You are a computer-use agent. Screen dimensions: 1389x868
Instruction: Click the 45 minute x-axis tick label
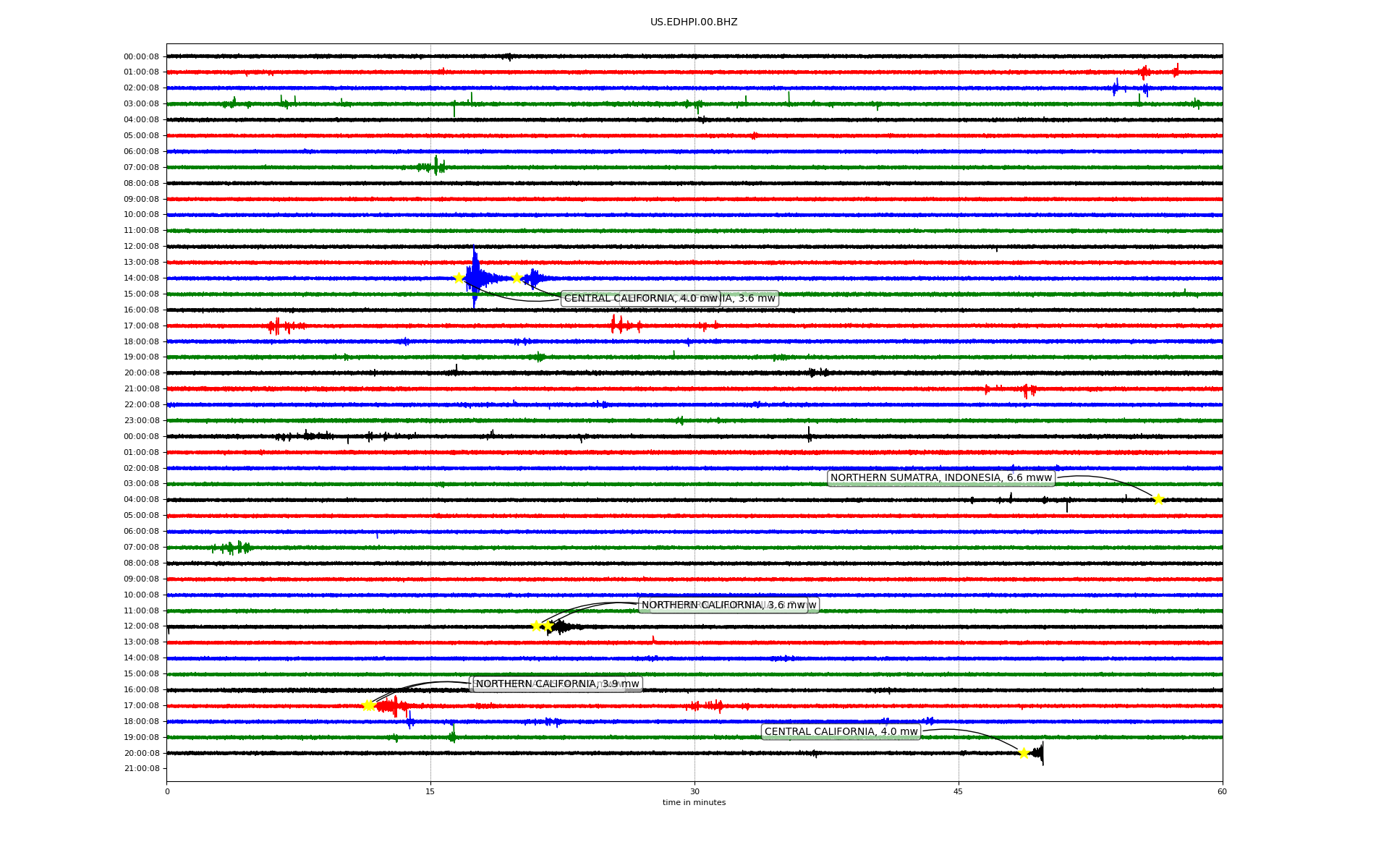click(x=959, y=791)
